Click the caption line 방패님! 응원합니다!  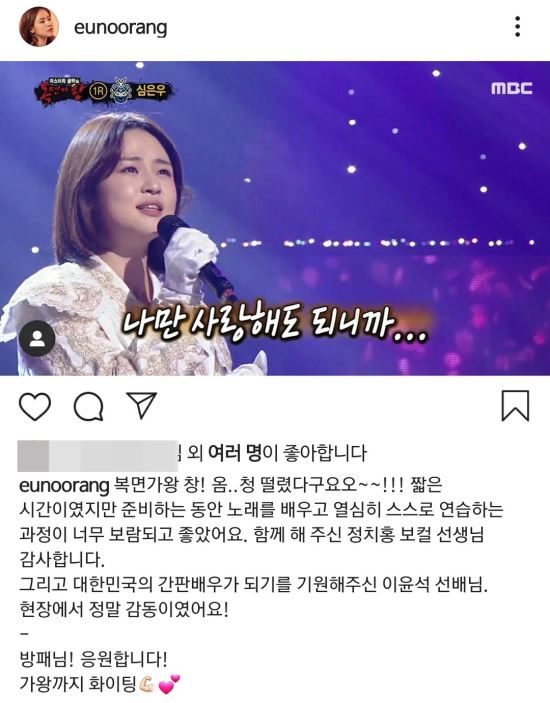93,659
